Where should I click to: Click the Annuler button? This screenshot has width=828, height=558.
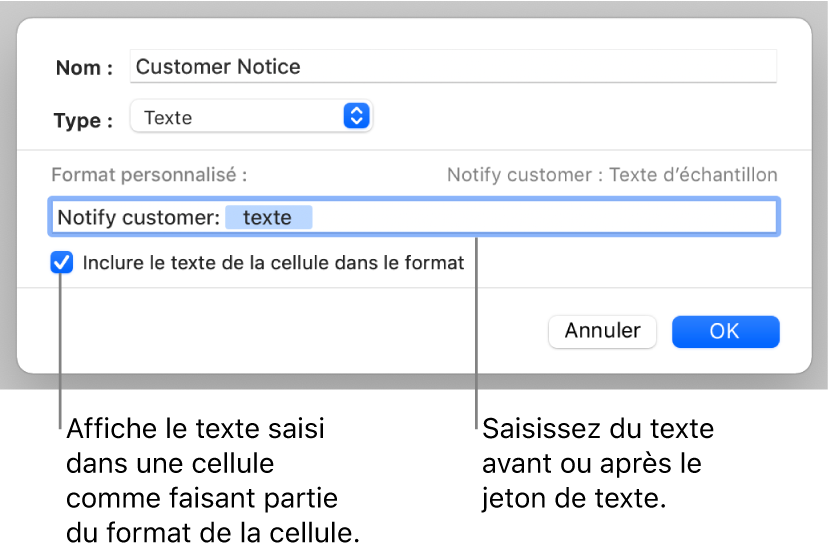[603, 332]
